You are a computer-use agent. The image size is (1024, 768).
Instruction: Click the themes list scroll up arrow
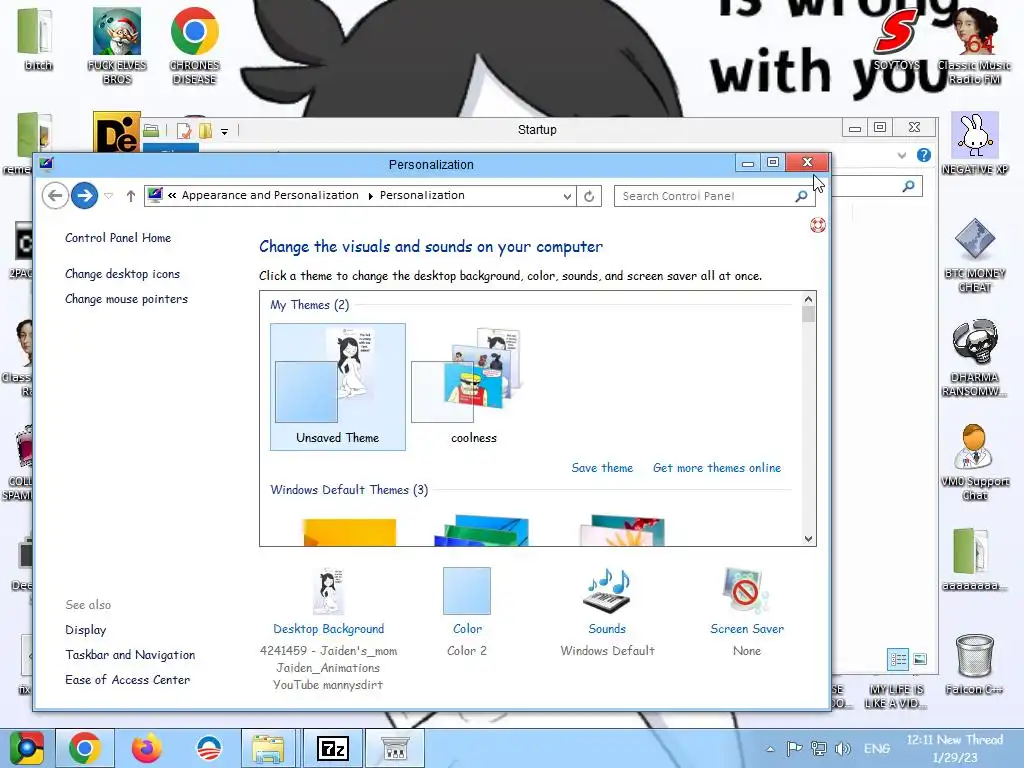pos(808,299)
